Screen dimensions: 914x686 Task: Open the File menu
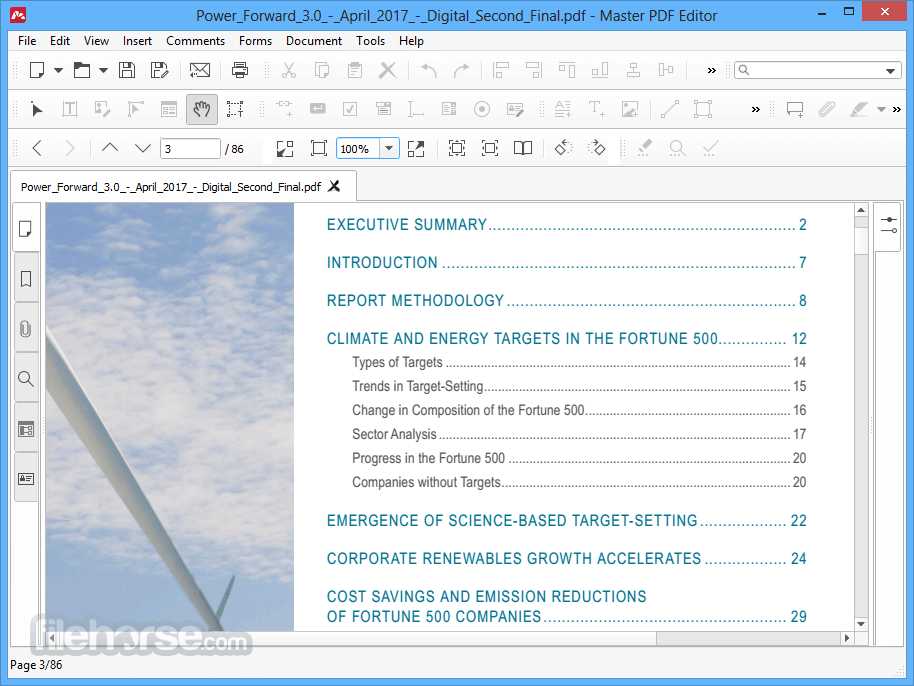tap(27, 41)
